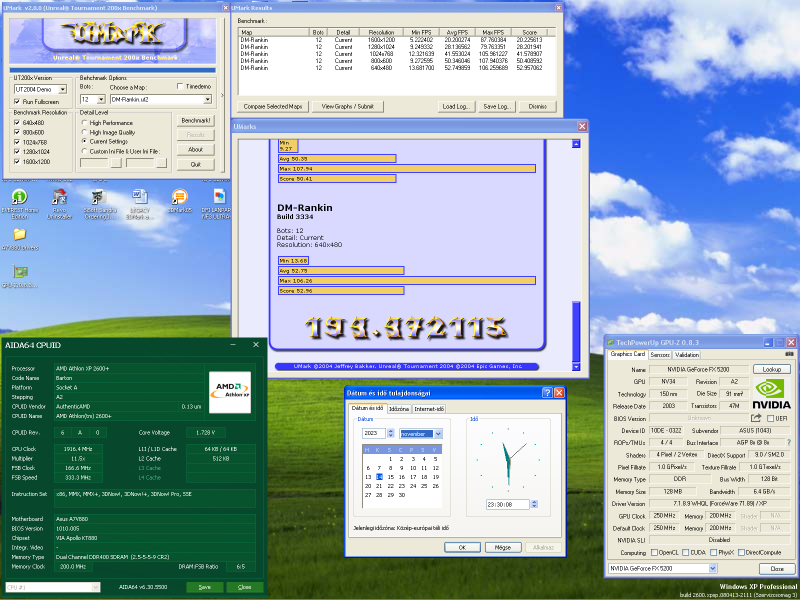Switch to Időzóna tab
Viewport: 800px width, 600px height.
click(399, 409)
